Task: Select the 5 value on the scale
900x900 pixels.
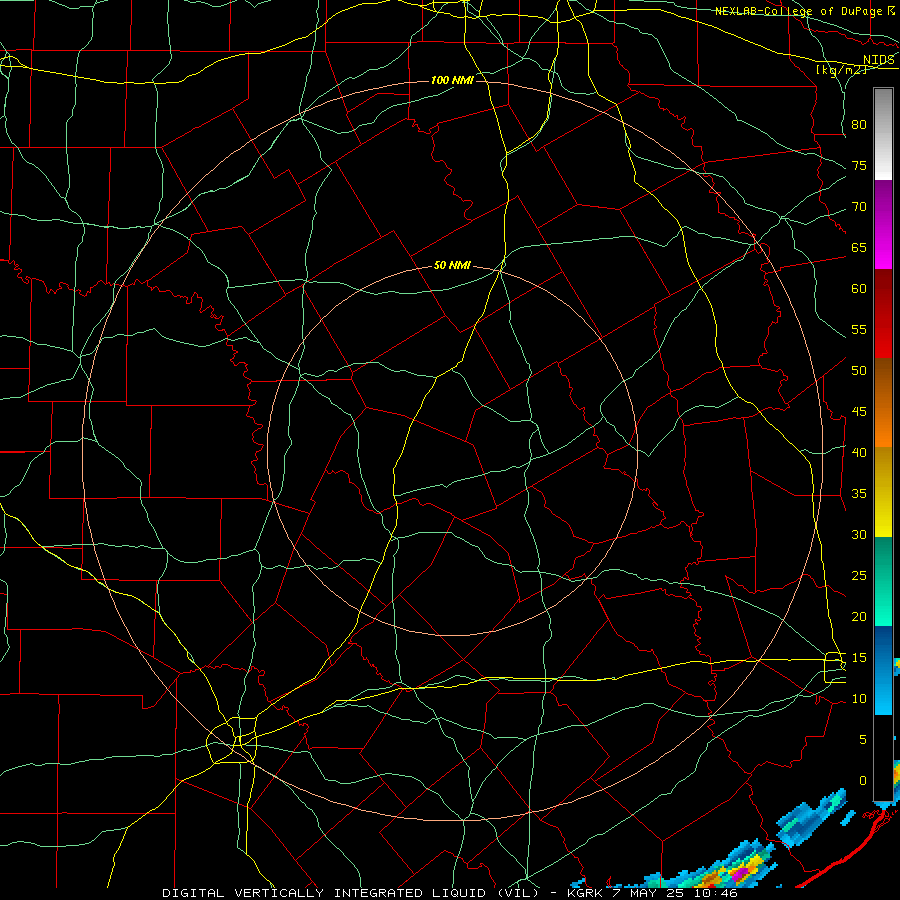Action: (863, 740)
